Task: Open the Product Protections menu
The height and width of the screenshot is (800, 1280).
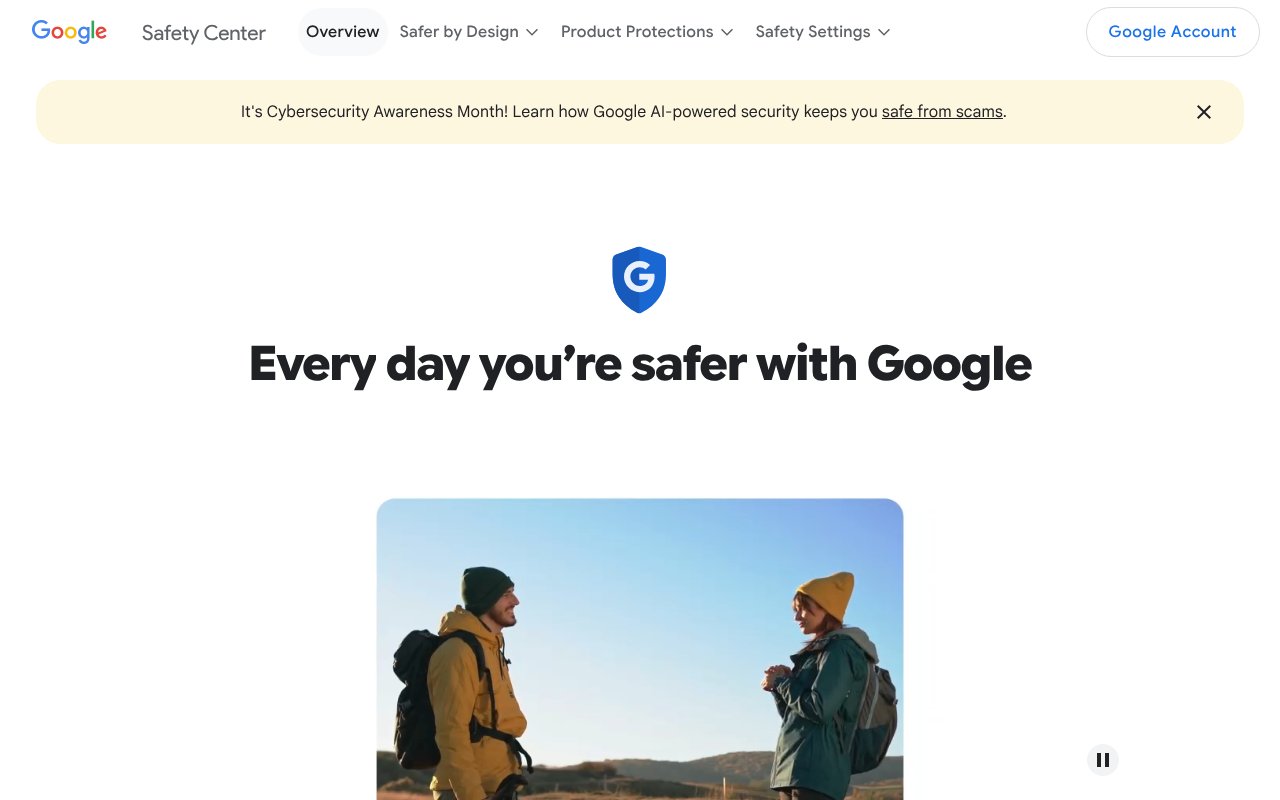Action: pyautogui.click(x=647, y=32)
